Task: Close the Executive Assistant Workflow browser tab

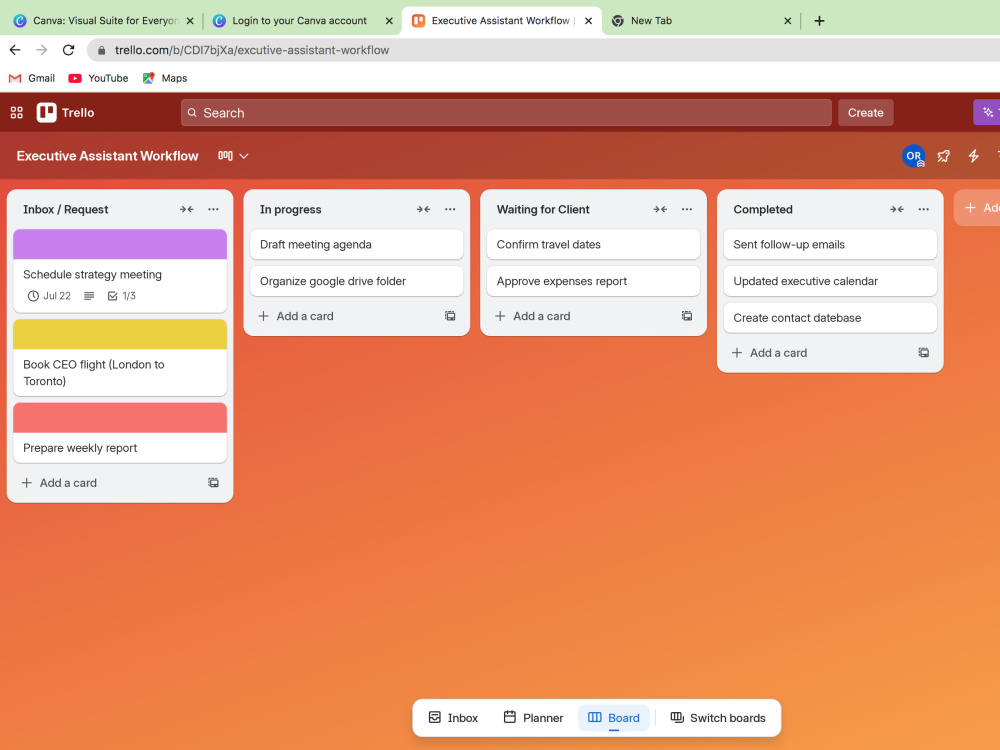Action: click(x=588, y=20)
